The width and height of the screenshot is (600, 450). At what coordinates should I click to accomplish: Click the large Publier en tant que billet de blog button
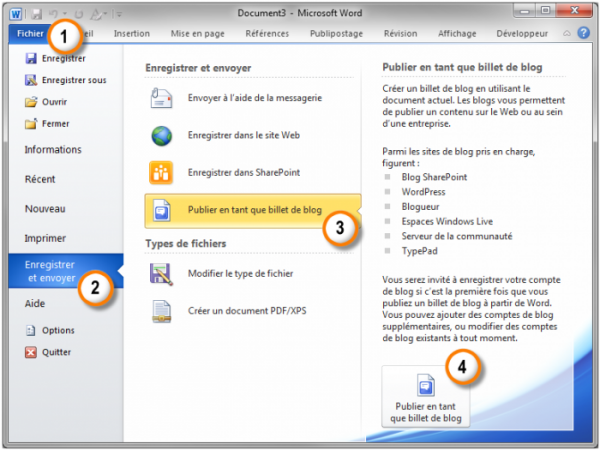[x=426, y=396]
